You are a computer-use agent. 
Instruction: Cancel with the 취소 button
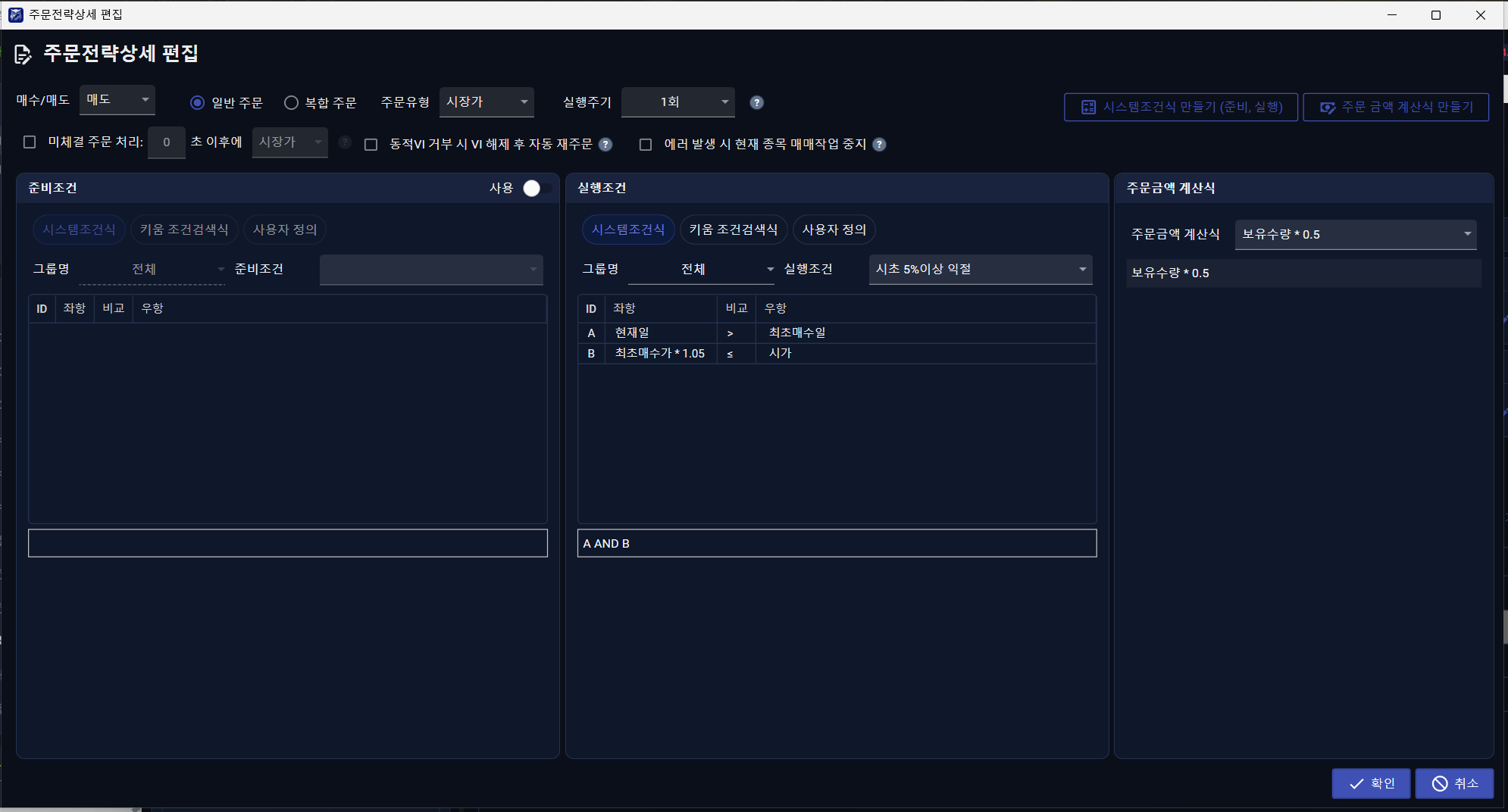pyautogui.click(x=1454, y=783)
